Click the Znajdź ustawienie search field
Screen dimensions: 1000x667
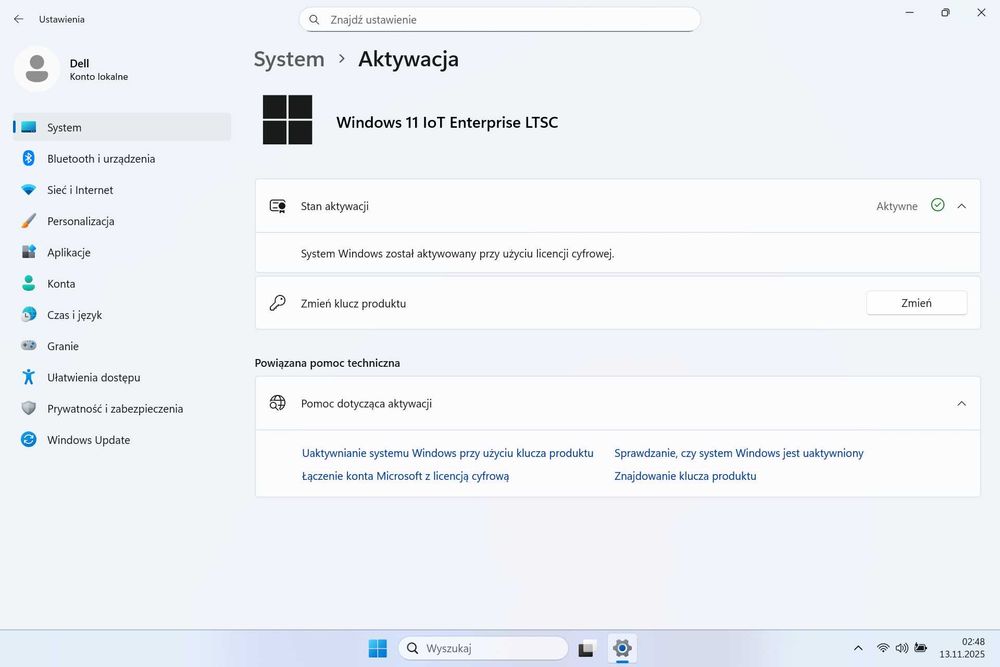[x=499, y=20]
